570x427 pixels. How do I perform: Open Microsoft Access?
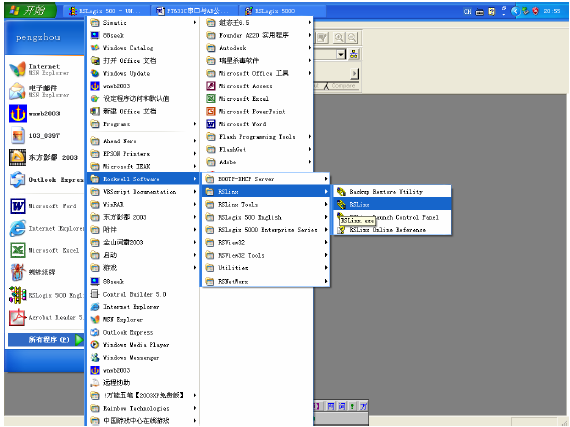(257, 86)
